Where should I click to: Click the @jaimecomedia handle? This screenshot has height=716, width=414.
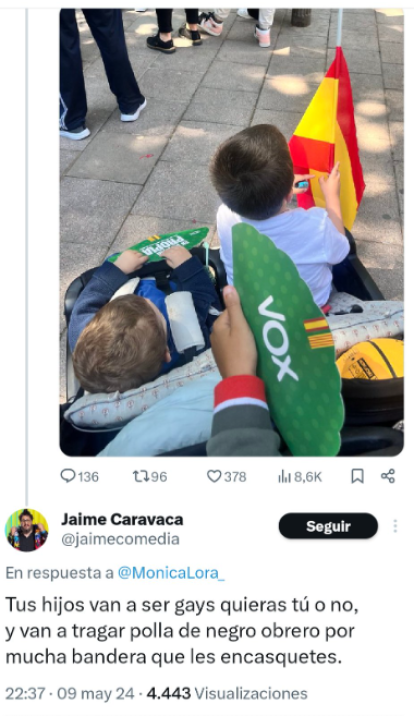120,539
